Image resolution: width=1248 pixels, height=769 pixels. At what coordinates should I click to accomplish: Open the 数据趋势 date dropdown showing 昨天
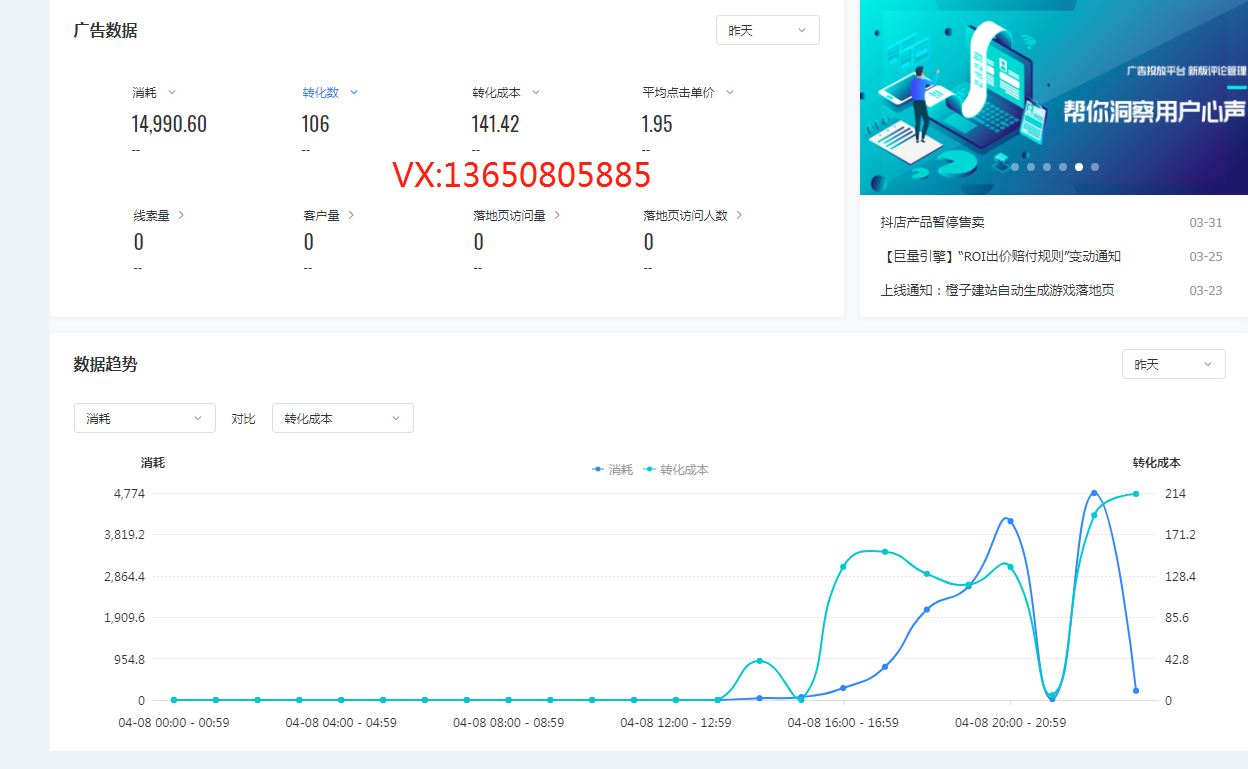[x=1173, y=364]
